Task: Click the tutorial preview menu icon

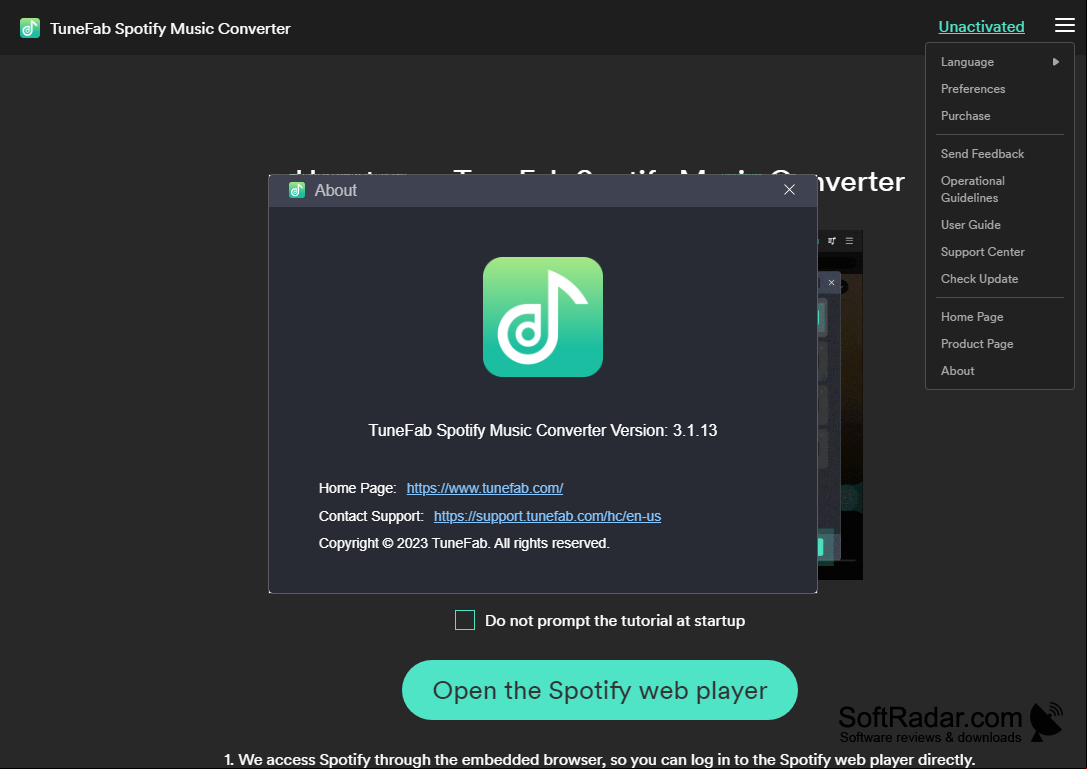Action: click(849, 241)
